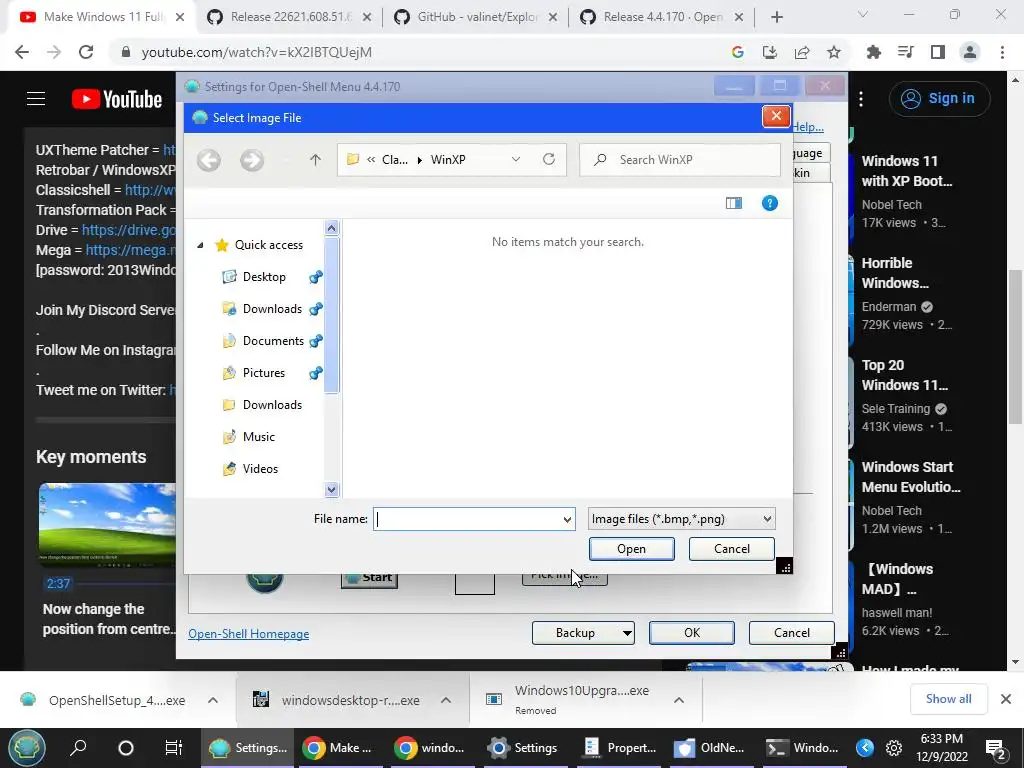Switch to the GitHub valinet Explorer tab
Image resolution: width=1024 pixels, height=768 pixels.
pos(476,17)
